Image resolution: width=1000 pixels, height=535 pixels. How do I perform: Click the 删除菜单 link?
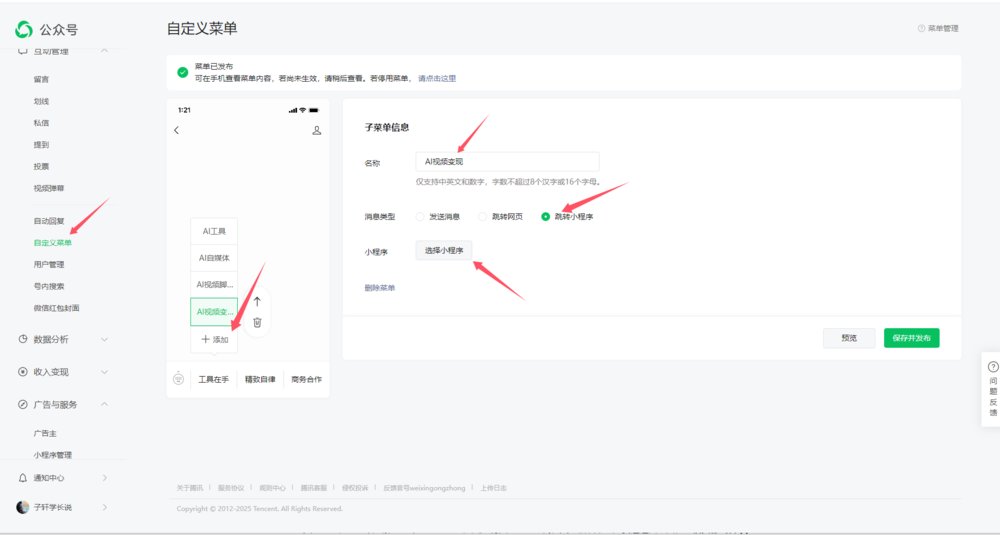pos(380,288)
